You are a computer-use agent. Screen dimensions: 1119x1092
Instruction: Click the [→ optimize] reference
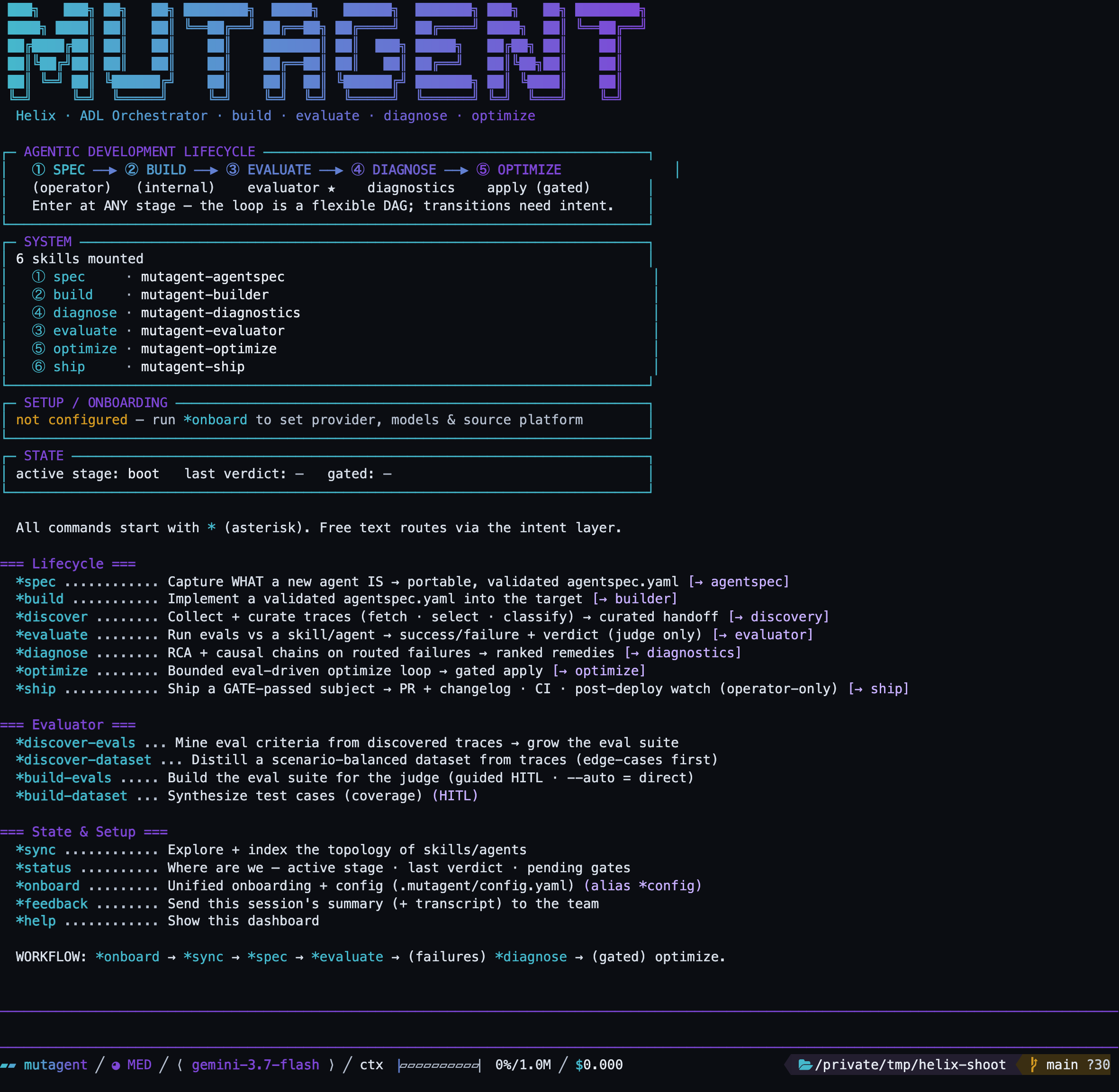coord(599,671)
